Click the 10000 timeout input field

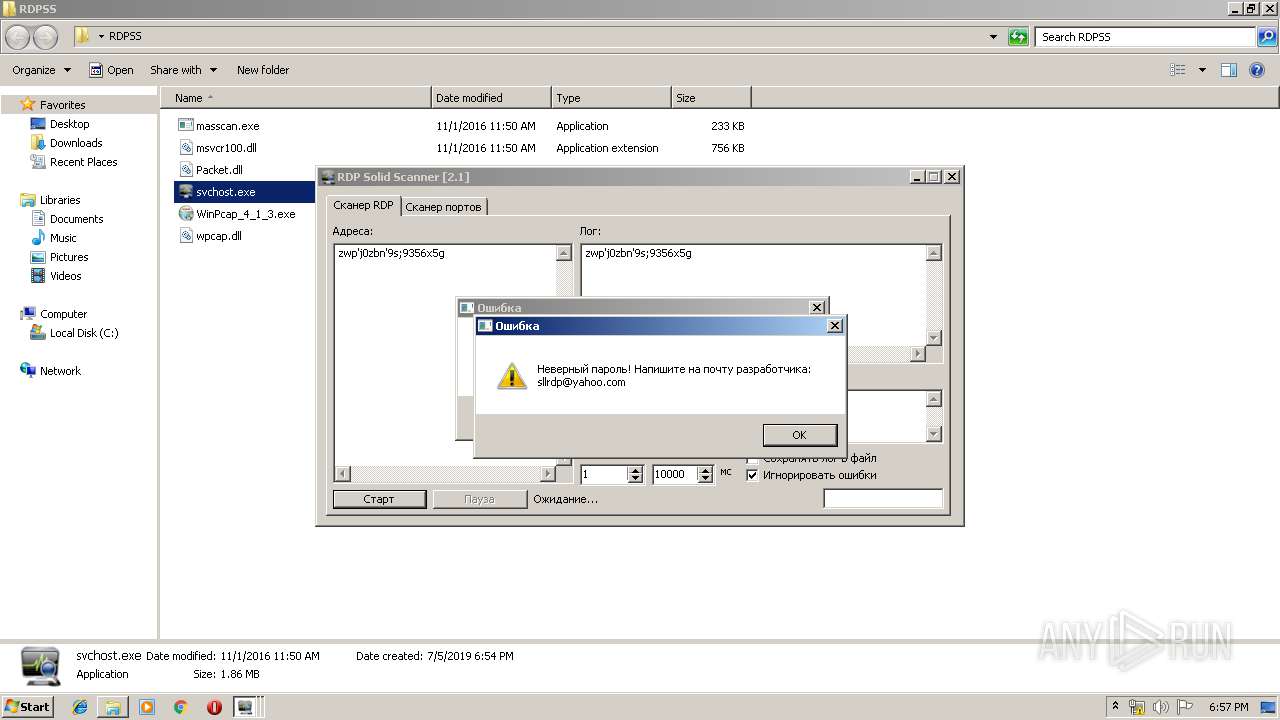tap(676, 474)
